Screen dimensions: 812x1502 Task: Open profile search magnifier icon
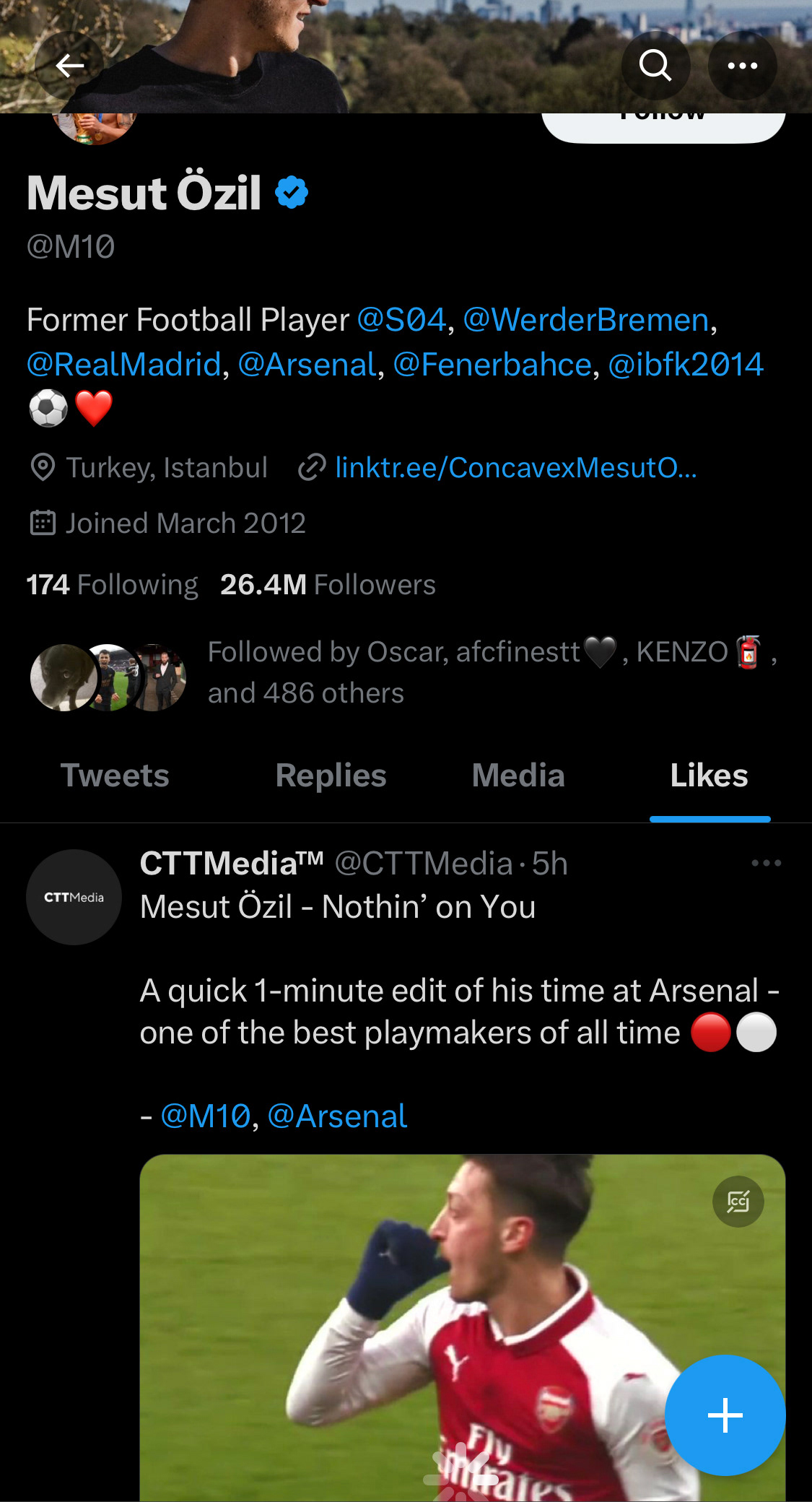[655, 66]
